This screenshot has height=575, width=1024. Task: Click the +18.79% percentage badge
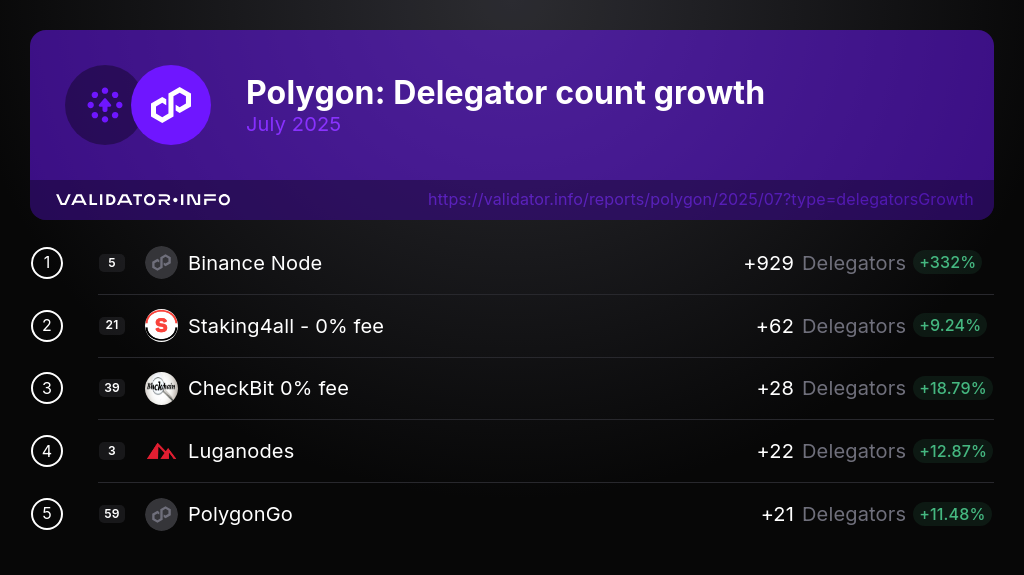point(952,388)
